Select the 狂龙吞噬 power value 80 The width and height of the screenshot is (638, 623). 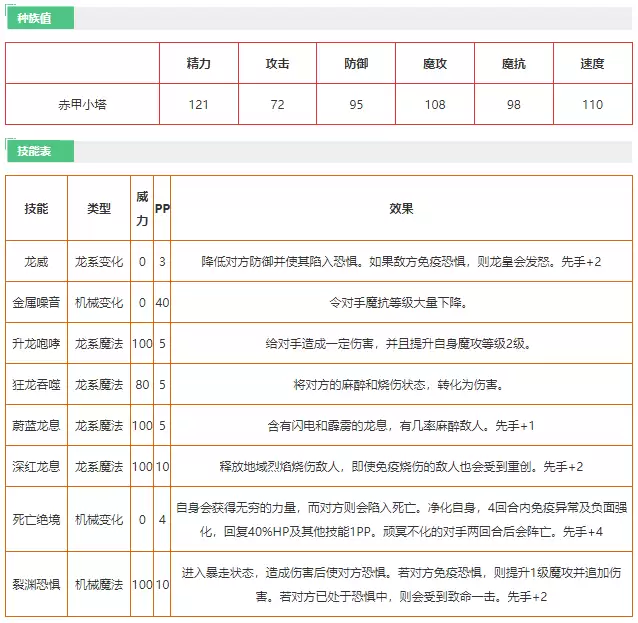tap(142, 384)
